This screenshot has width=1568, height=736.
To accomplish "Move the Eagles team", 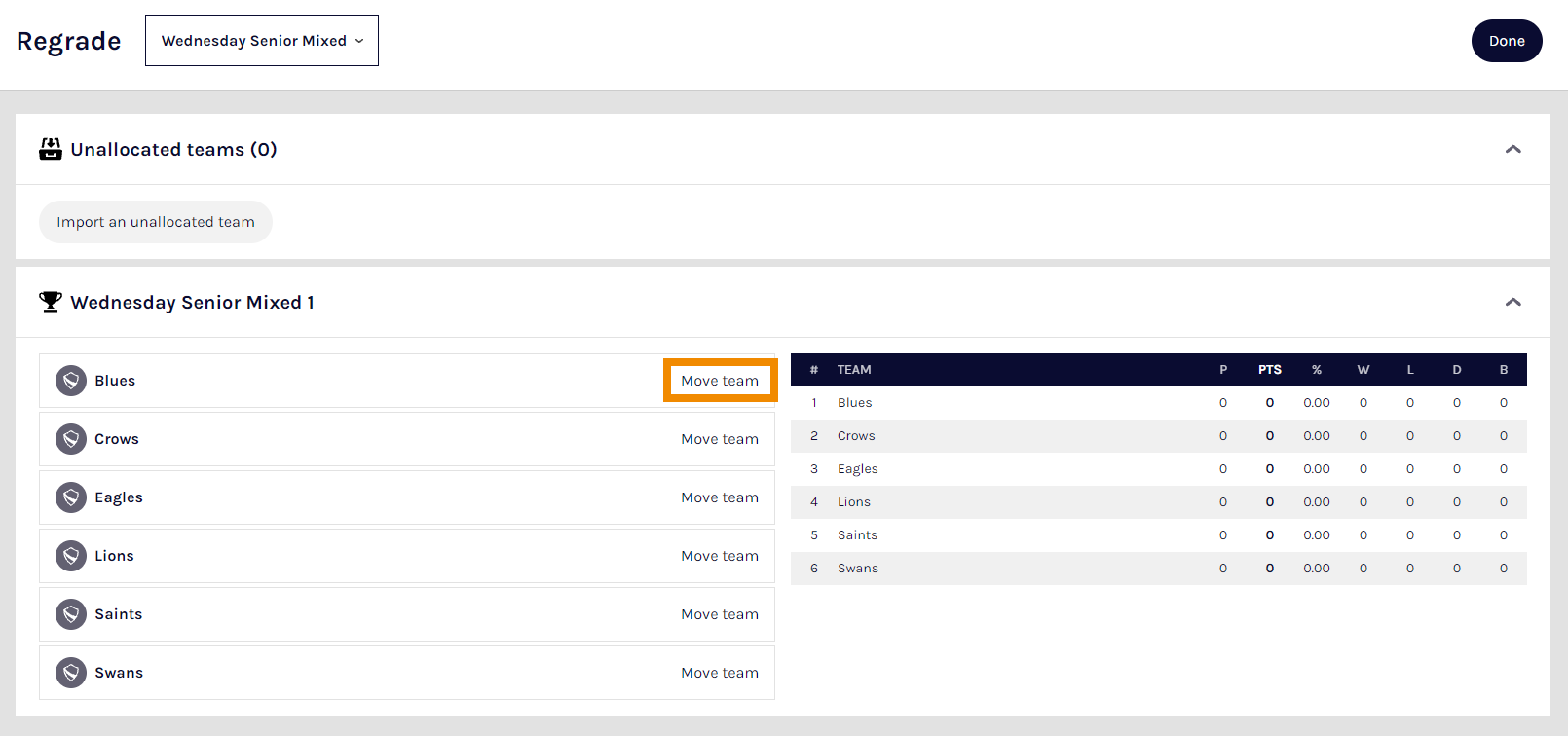I will (720, 497).
